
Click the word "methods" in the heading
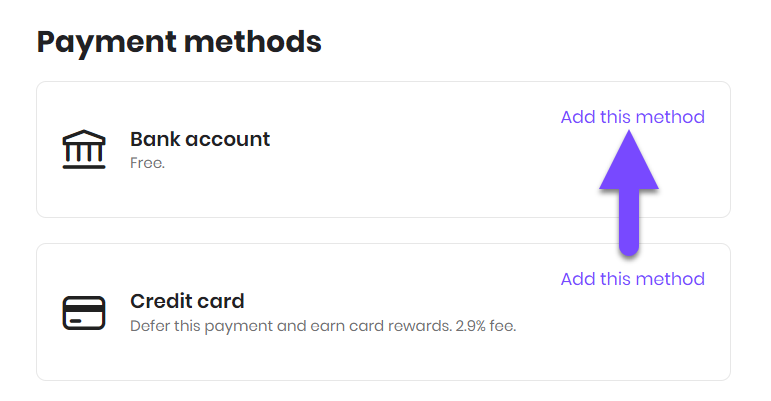click(x=253, y=42)
